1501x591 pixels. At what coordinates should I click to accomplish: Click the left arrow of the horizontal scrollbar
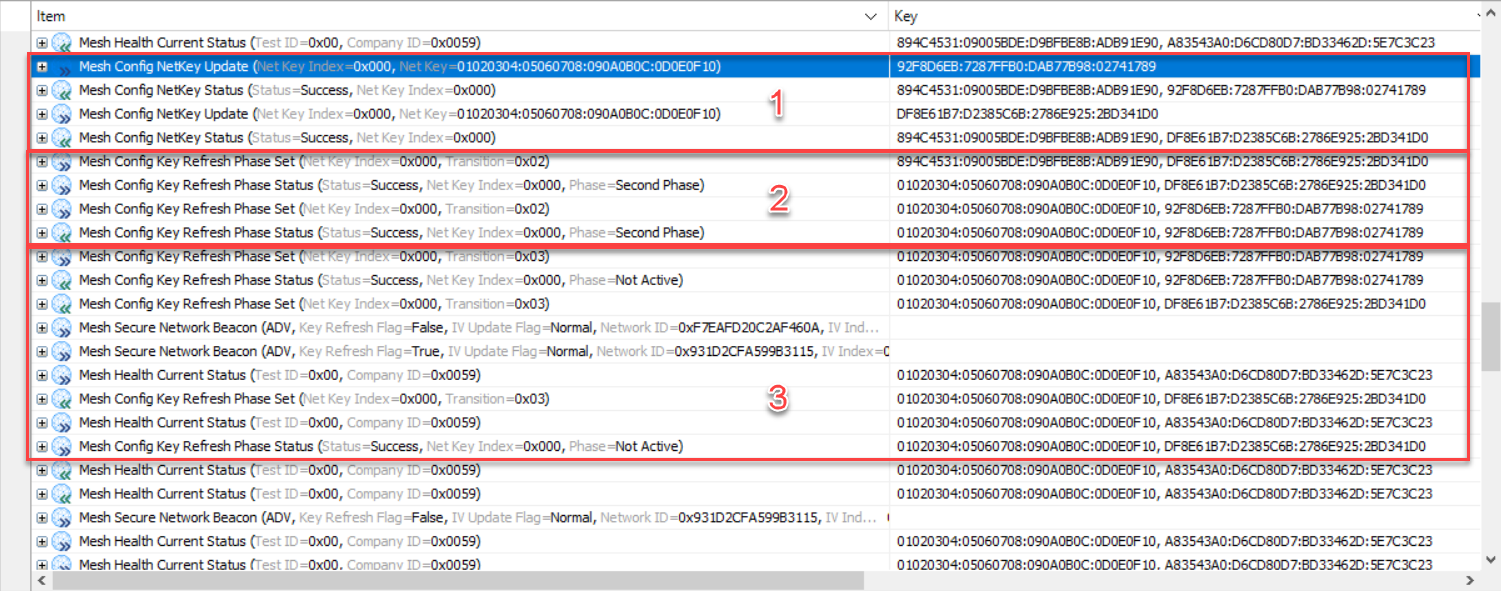[x=40, y=581]
